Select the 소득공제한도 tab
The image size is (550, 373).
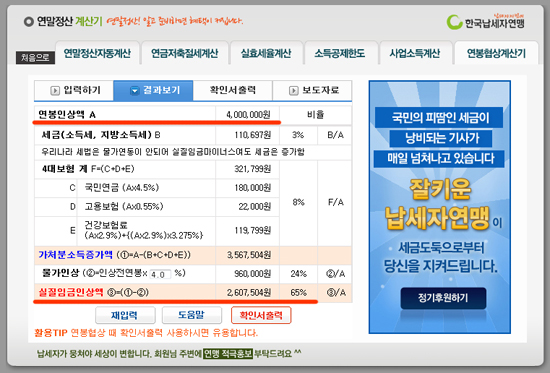point(340,53)
